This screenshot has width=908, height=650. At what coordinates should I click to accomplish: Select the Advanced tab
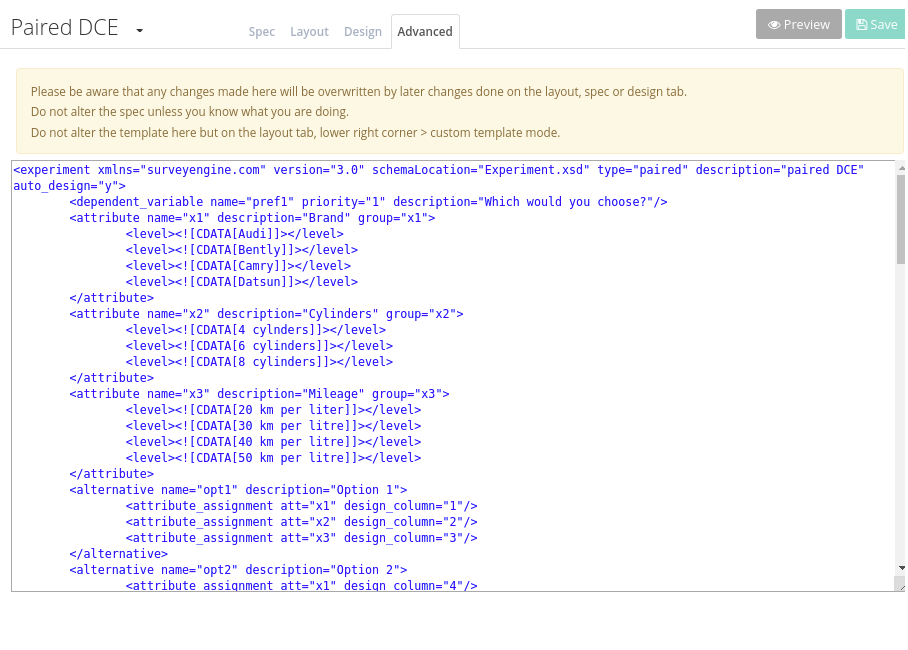tap(425, 31)
